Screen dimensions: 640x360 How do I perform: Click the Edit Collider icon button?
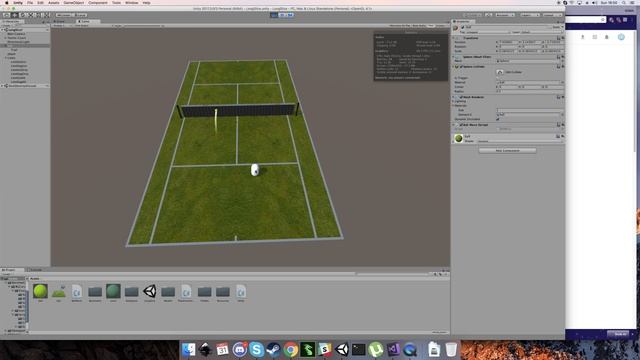coord(500,72)
